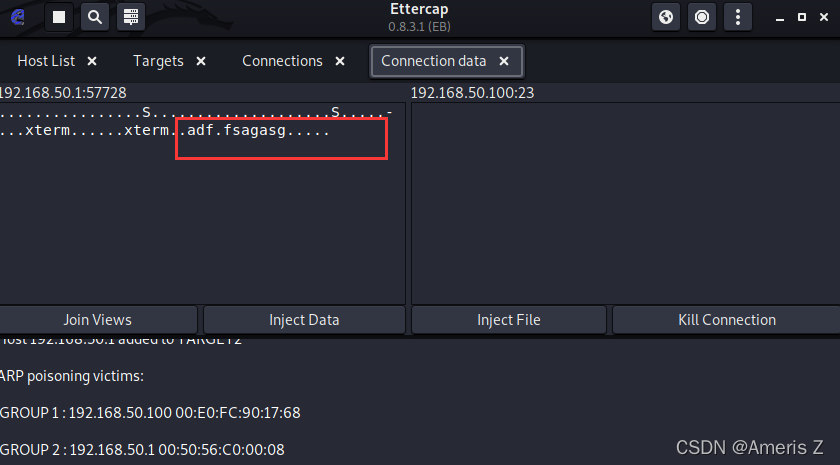Image resolution: width=840 pixels, height=465 pixels.
Task: Switch to the Host List tab
Action: [x=46, y=61]
